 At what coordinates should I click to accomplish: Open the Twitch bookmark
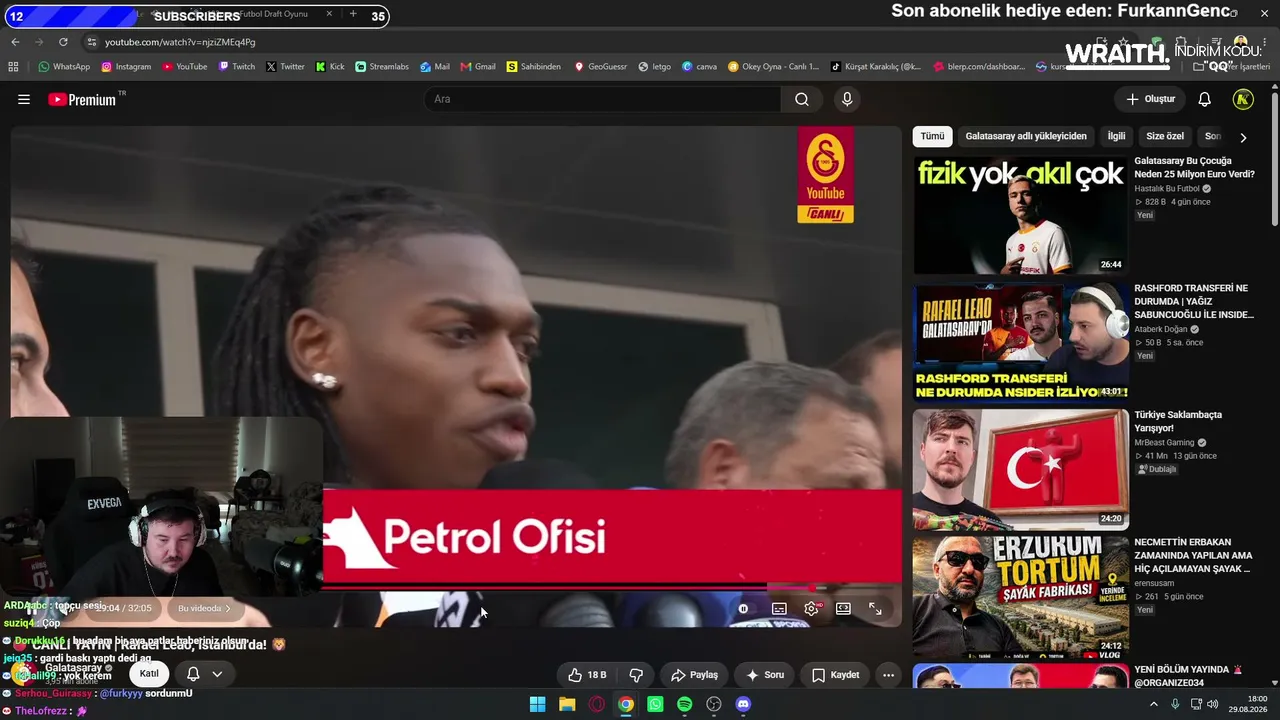point(236,67)
